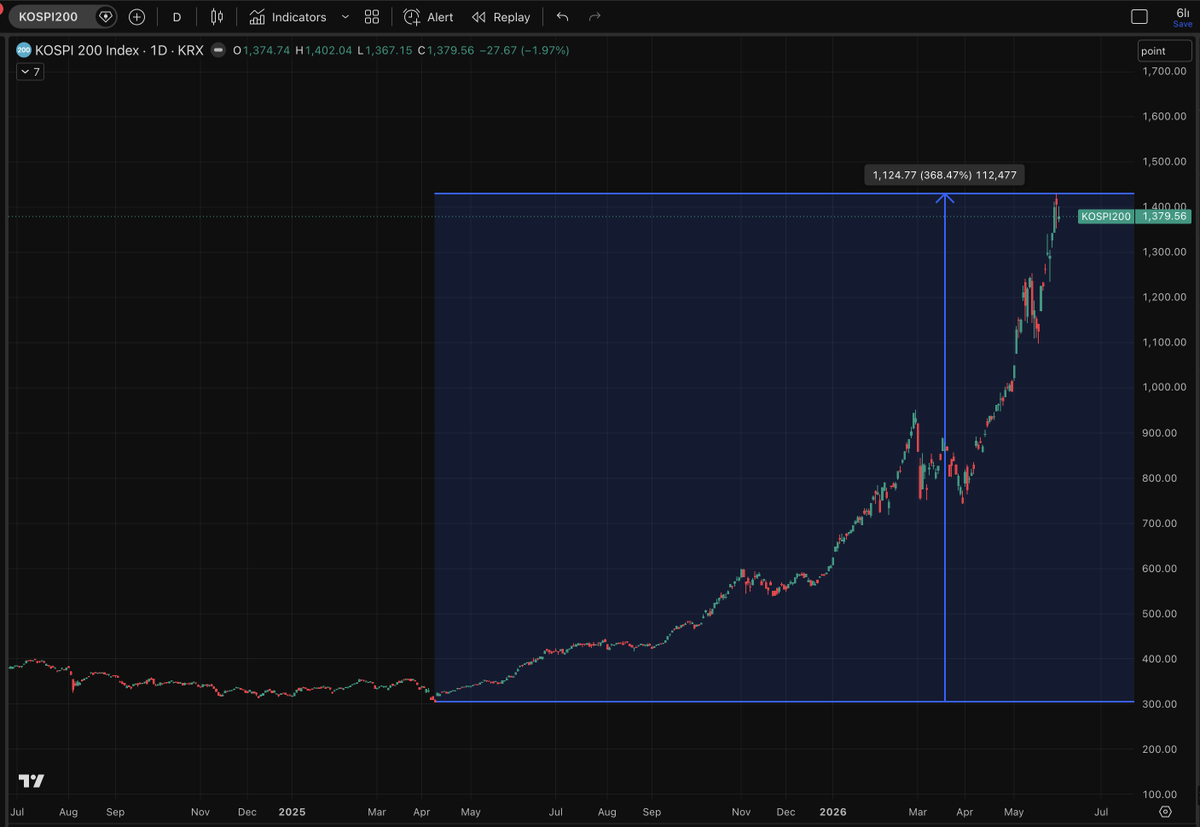This screenshot has height=827, width=1200.
Task: Click the Jul label at time axis start
Action: 17,812
